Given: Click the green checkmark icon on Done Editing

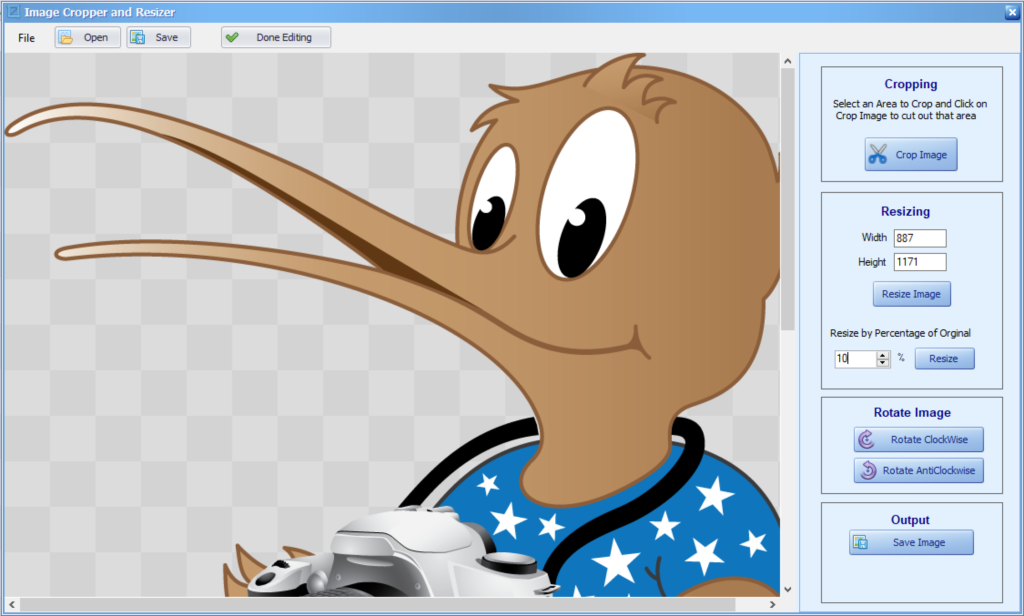Looking at the screenshot, I should [x=232, y=37].
